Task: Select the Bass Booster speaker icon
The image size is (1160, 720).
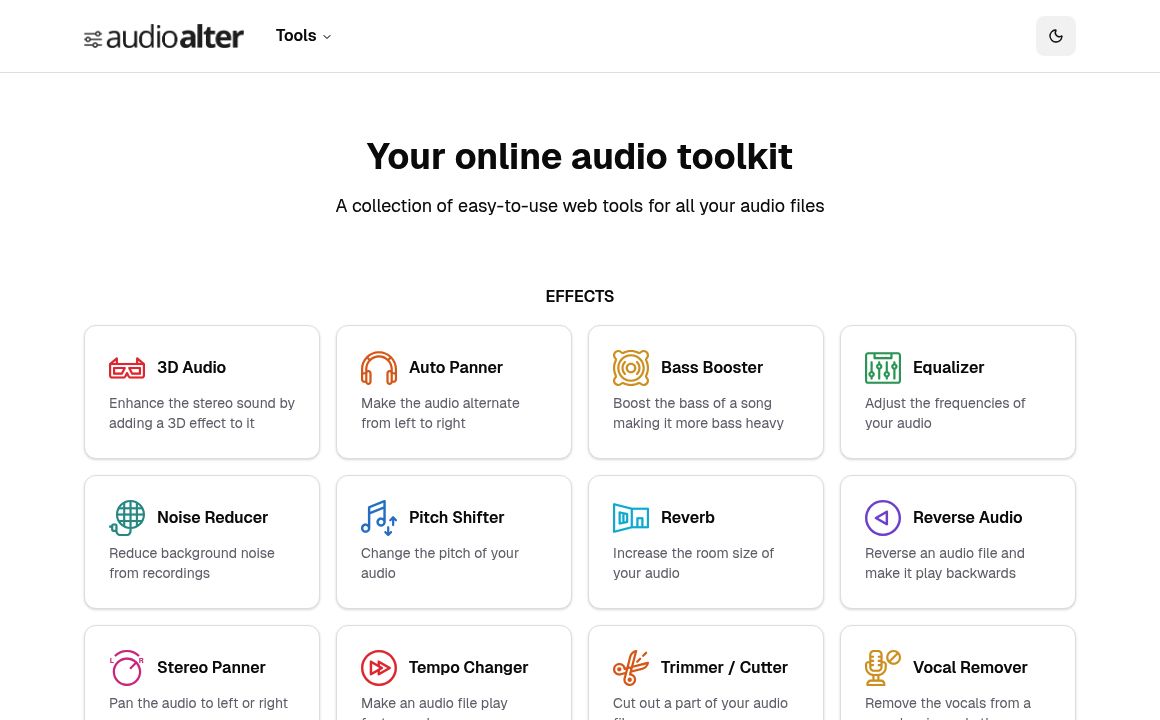Action: [631, 368]
